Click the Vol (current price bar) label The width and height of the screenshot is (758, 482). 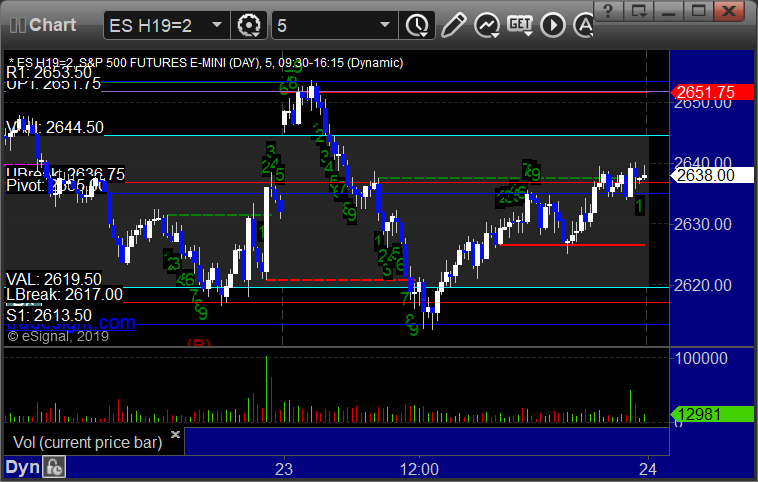[x=87, y=442]
